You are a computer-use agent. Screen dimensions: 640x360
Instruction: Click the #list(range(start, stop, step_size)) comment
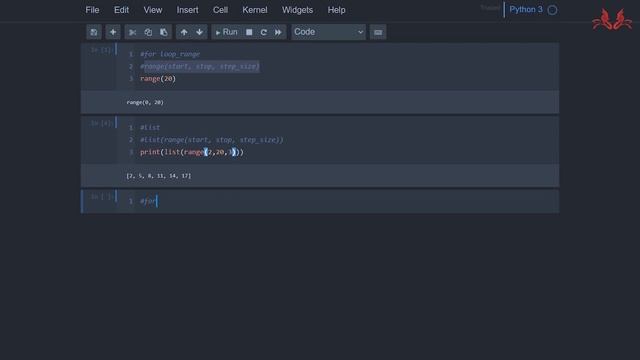pyautogui.click(x=211, y=140)
